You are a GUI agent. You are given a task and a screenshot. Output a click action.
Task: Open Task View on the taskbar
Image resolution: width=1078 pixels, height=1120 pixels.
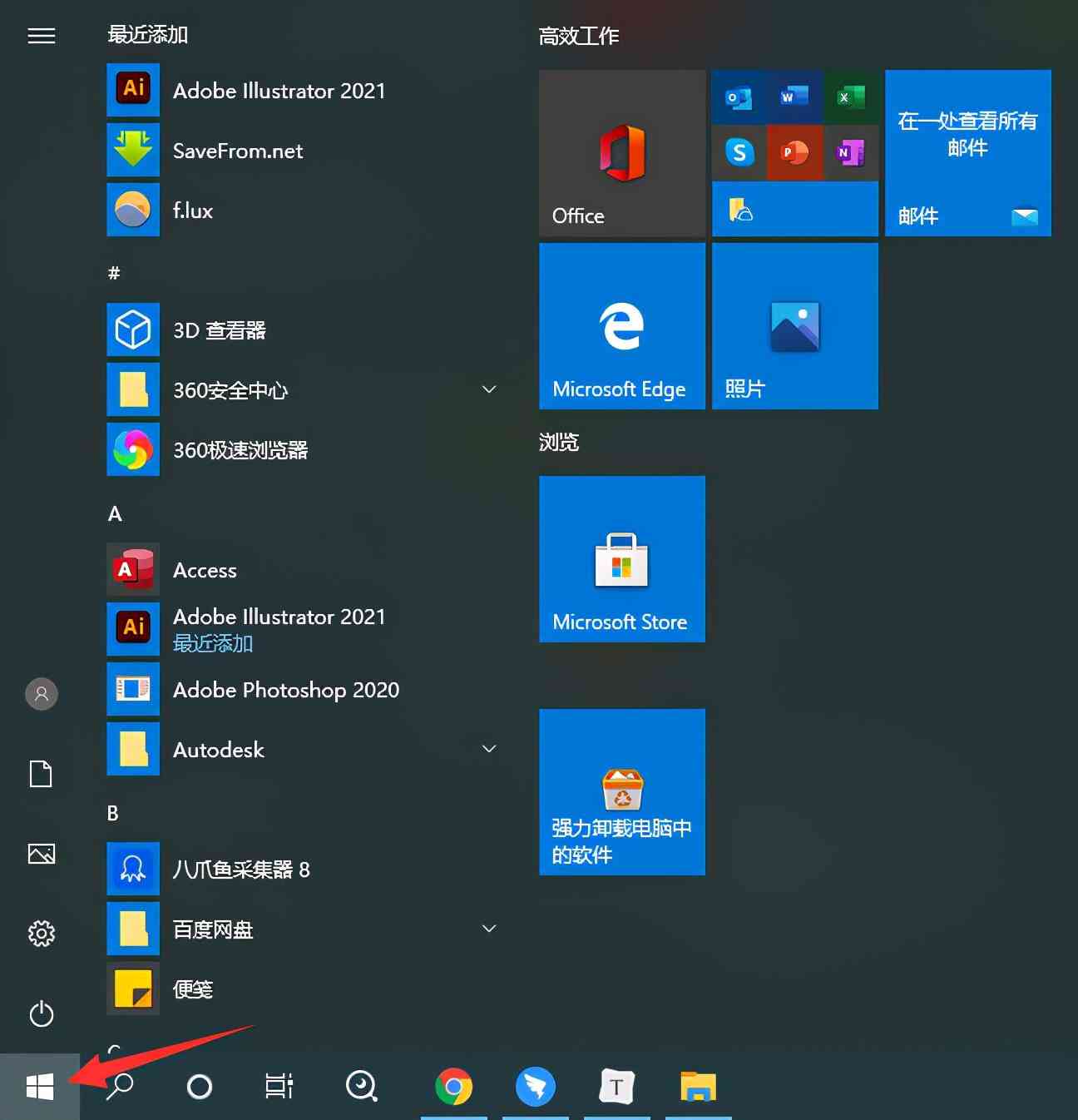coord(279,1086)
